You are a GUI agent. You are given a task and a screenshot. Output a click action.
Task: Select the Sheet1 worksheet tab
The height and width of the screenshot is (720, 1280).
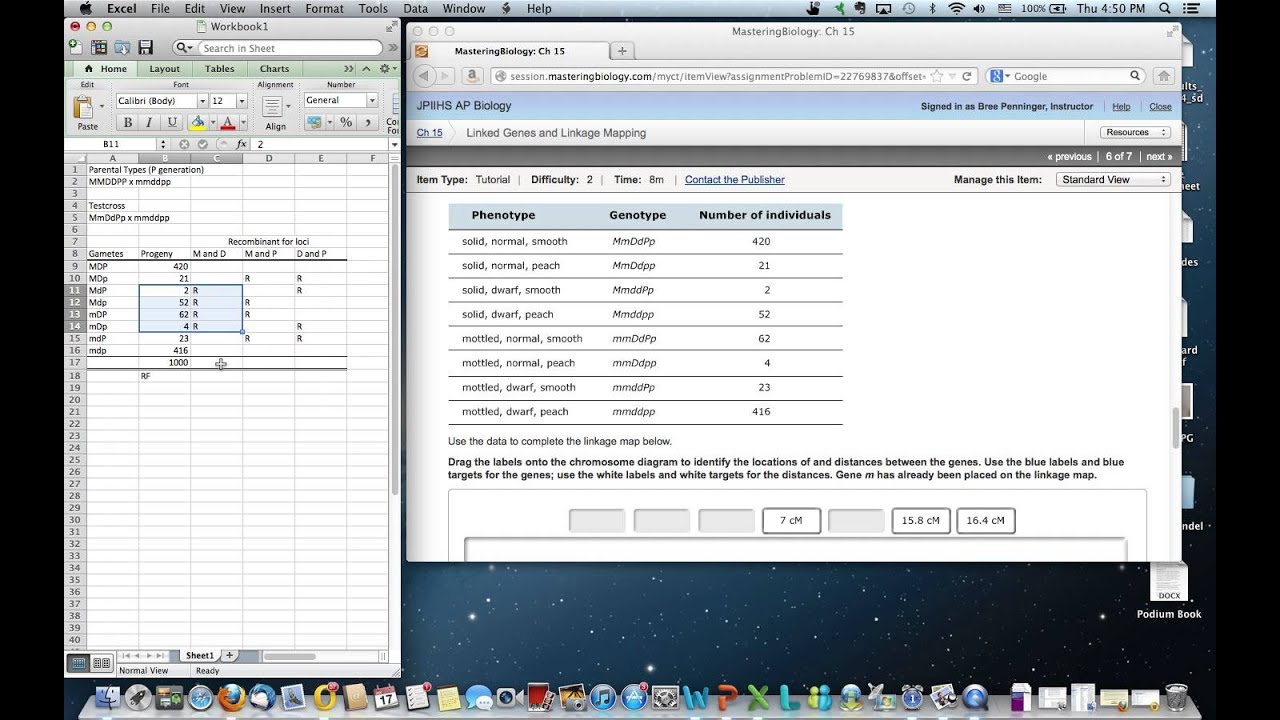click(200, 655)
